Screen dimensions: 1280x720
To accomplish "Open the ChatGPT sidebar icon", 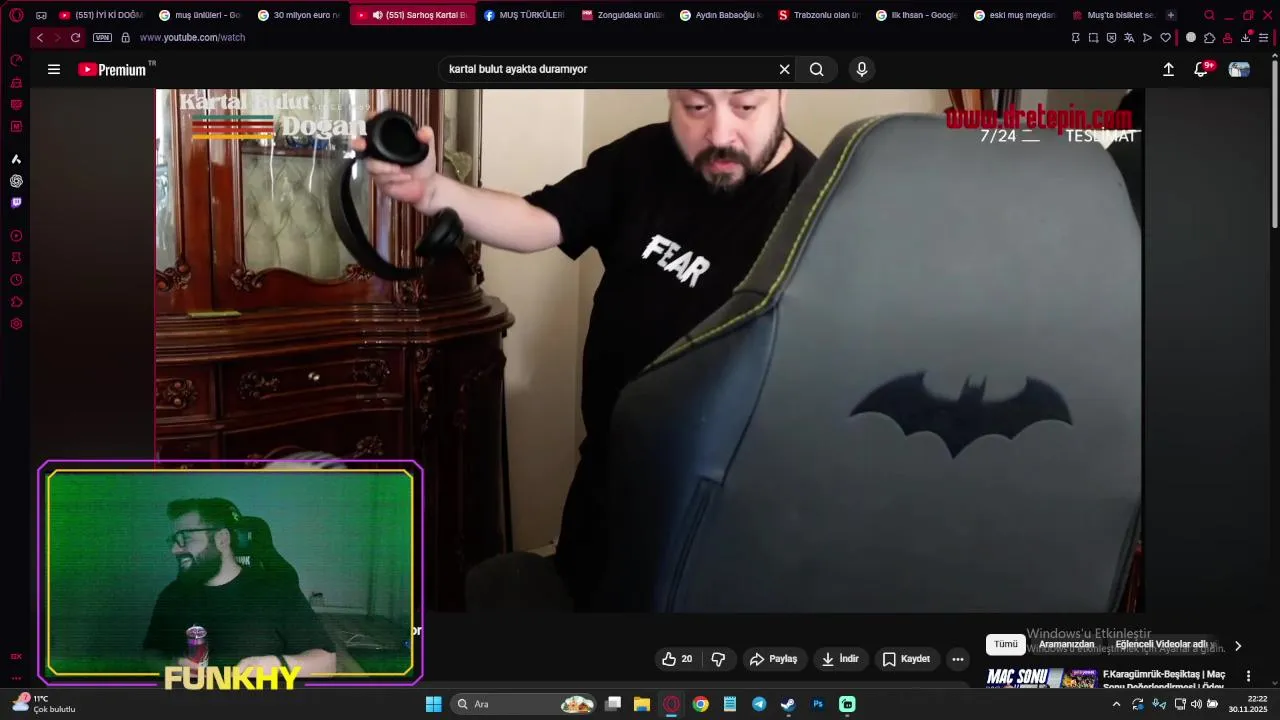I will [x=16, y=181].
